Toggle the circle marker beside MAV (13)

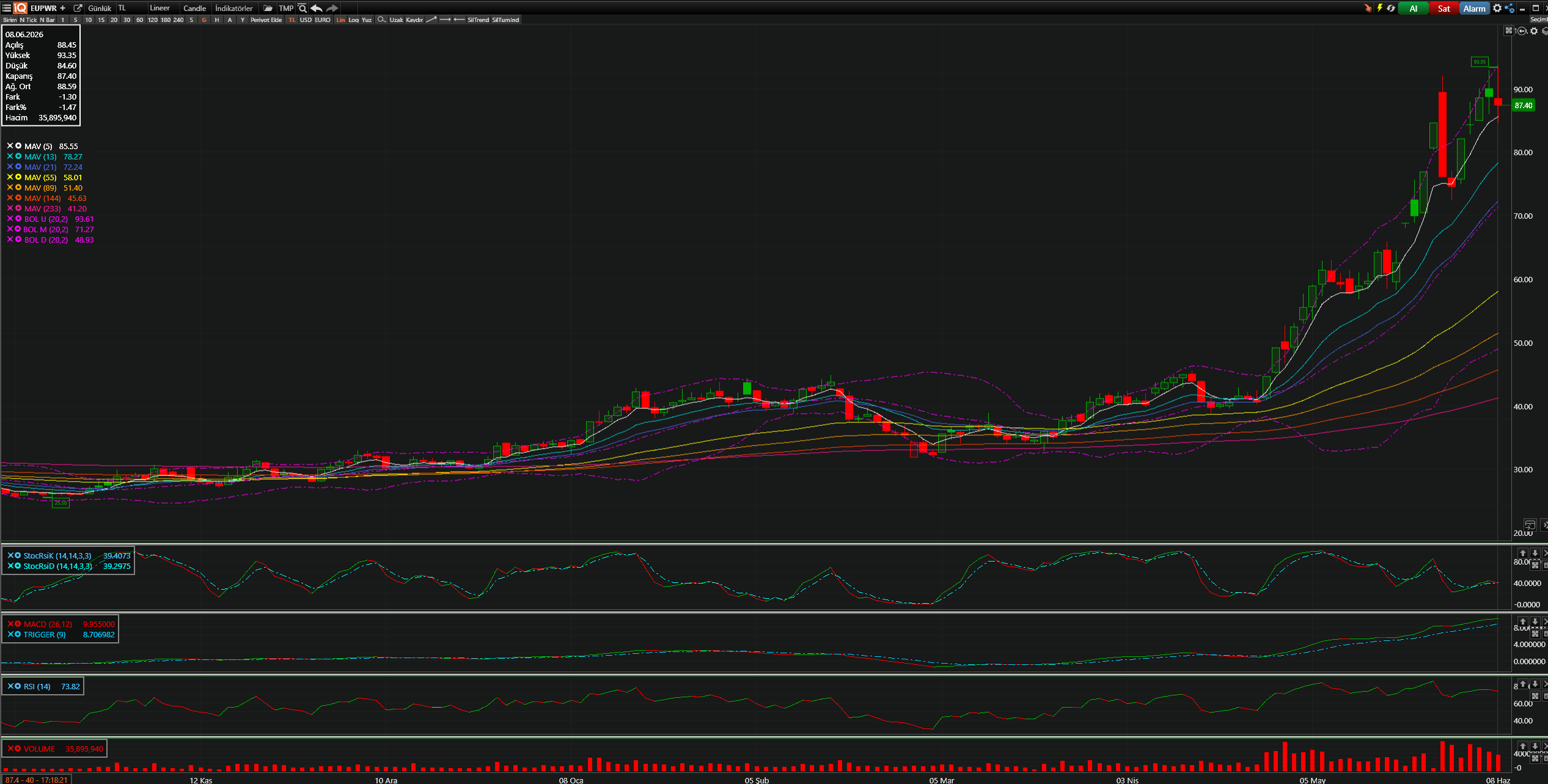[18, 156]
